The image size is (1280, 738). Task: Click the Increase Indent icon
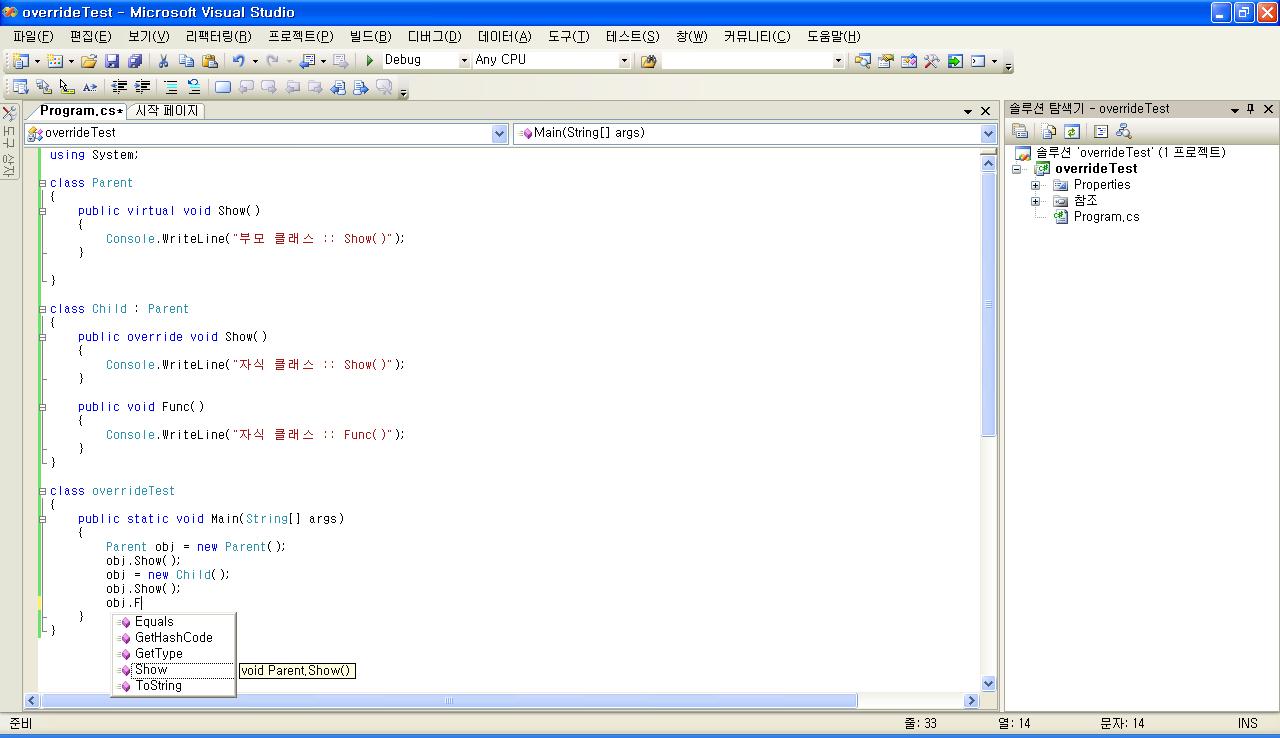point(142,87)
